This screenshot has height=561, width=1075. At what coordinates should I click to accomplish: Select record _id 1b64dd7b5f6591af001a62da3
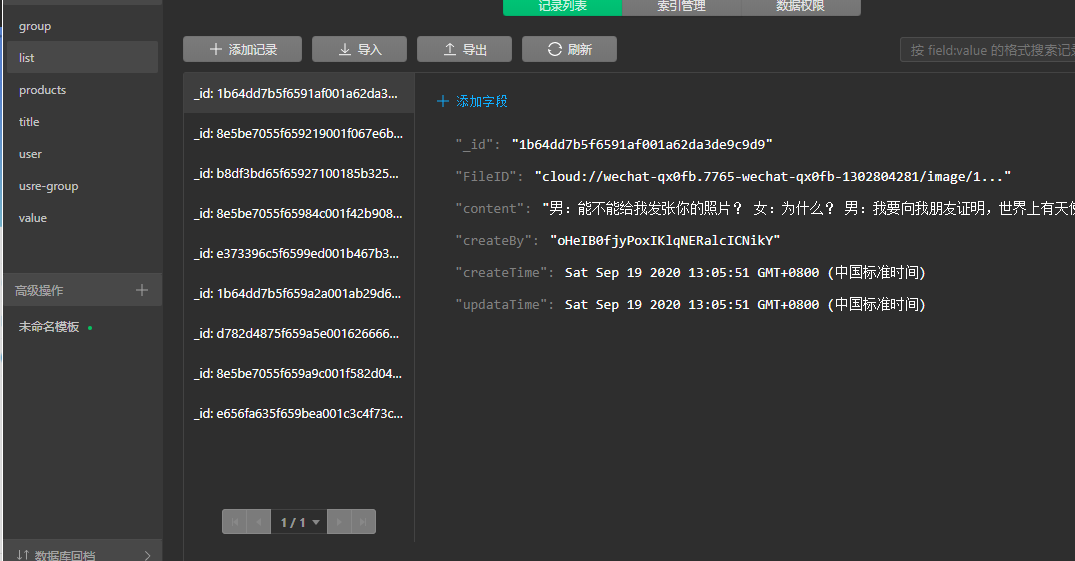(x=298, y=93)
